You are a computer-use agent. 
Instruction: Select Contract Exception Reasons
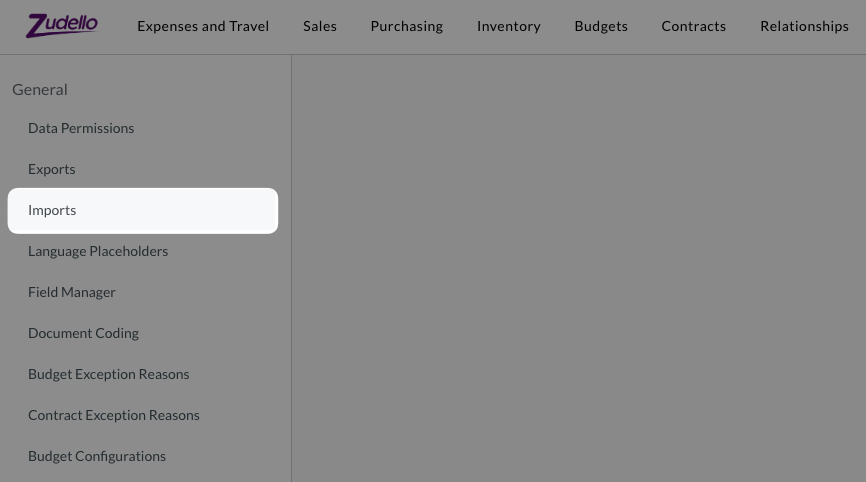pyautogui.click(x=114, y=415)
